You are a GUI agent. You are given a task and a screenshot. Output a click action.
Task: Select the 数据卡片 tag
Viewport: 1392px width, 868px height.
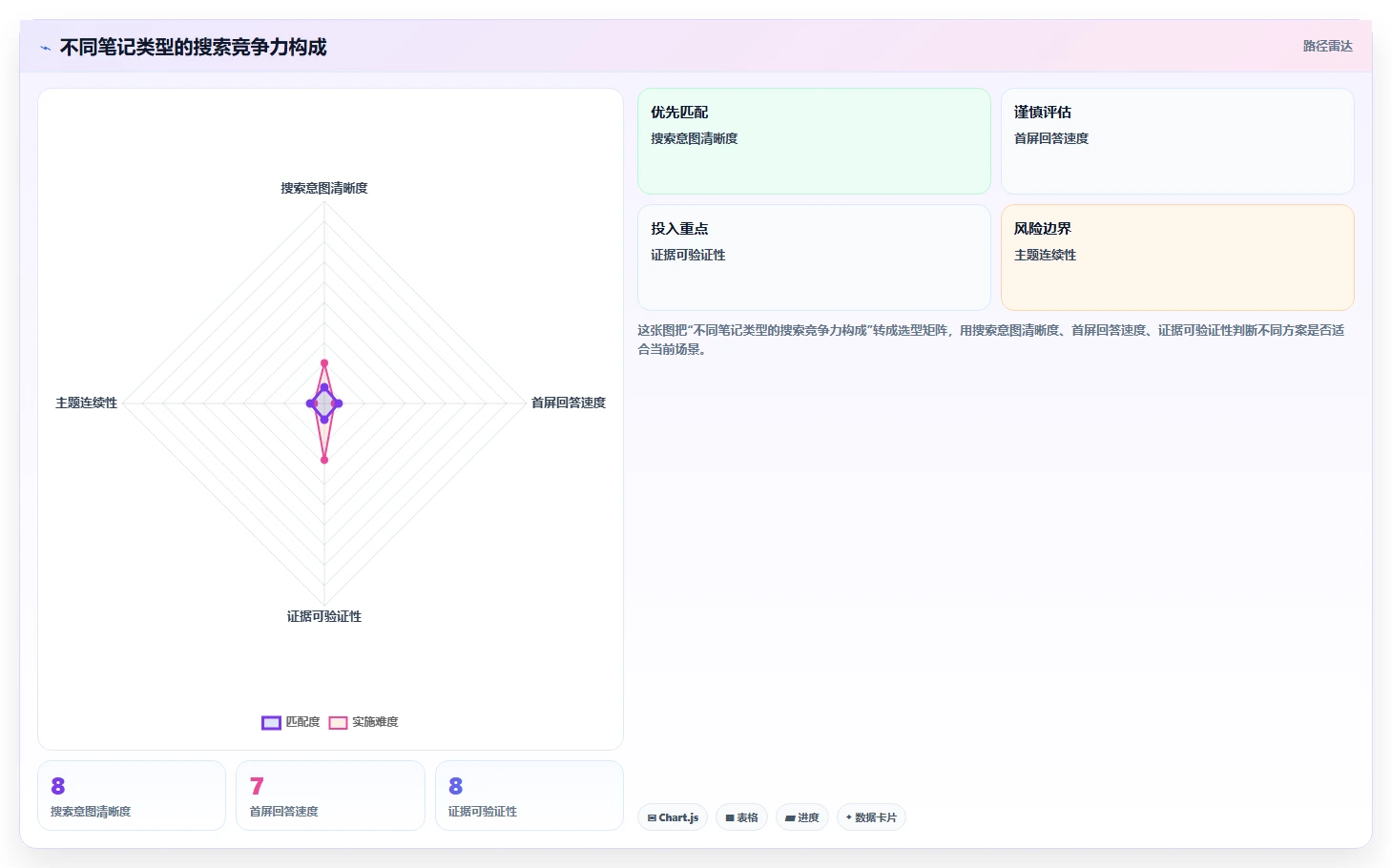click(x=871, y=817)
